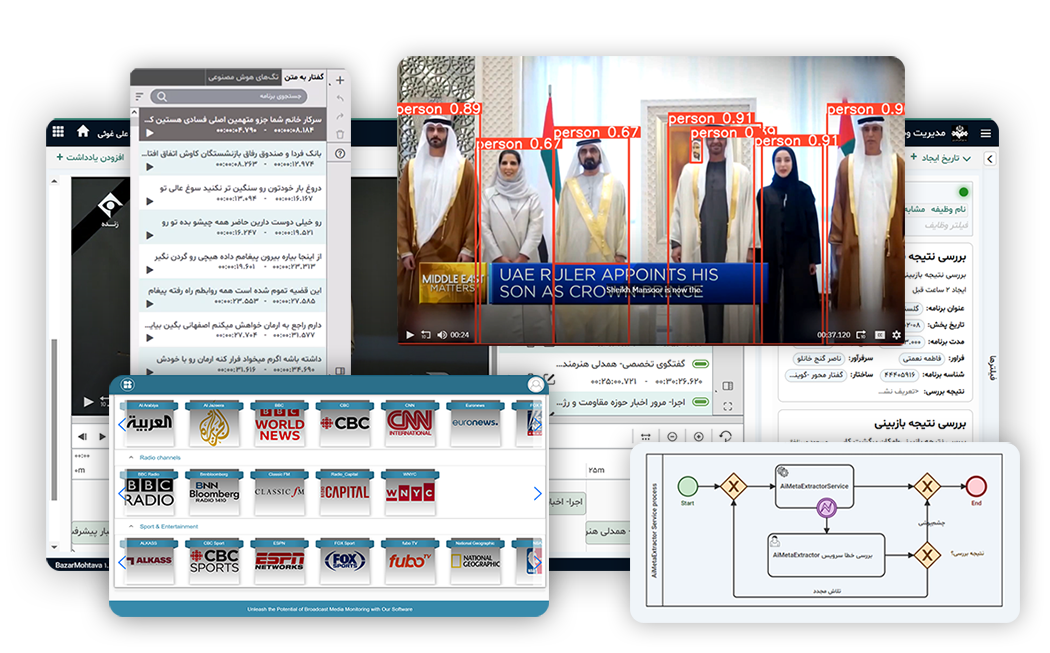This screenshot has width=1050, height=653.
Task: Click the جستجوی برنامه search field
Action: click(x=229, y=96)
